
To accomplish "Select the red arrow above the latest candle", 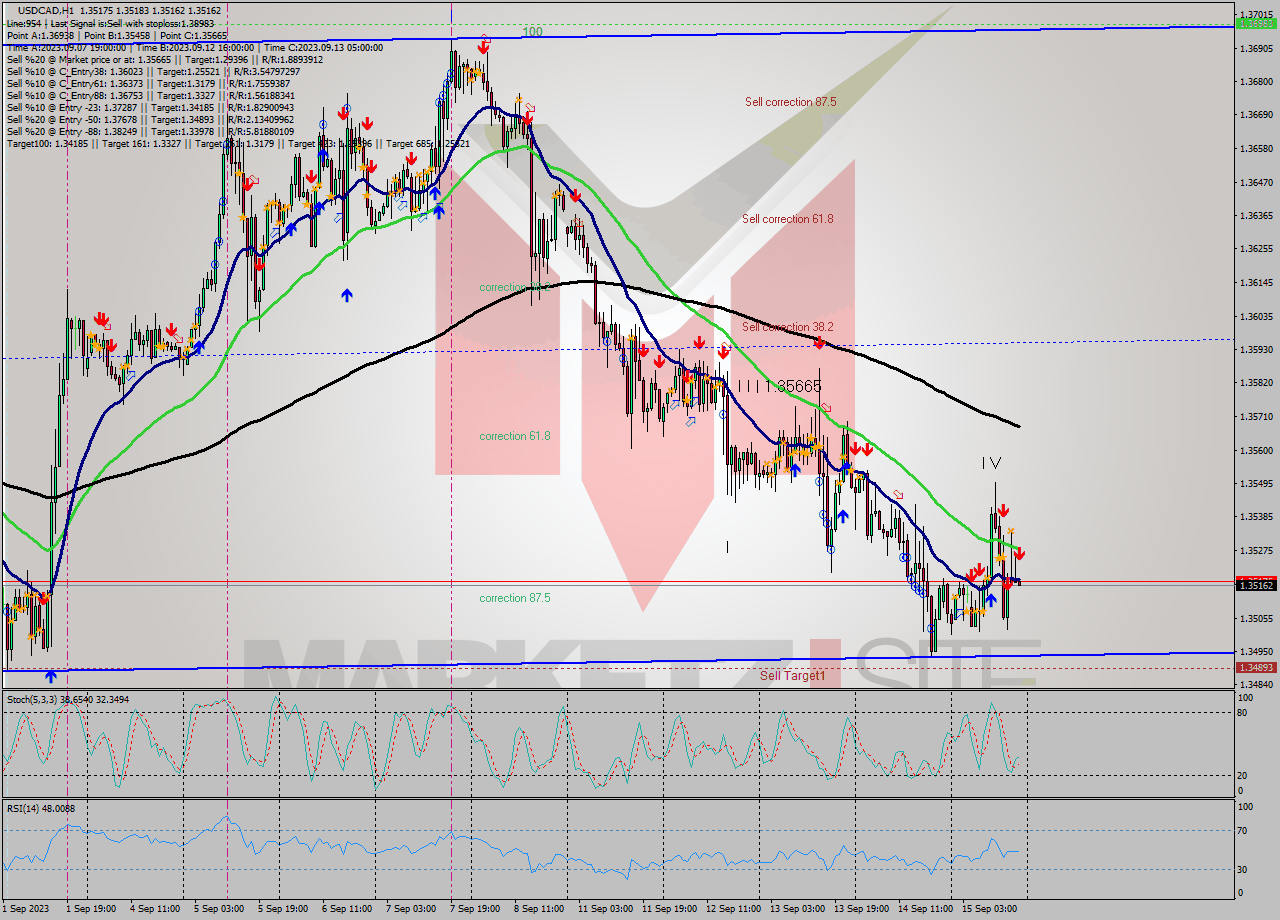I will [x=1019, y=553].
